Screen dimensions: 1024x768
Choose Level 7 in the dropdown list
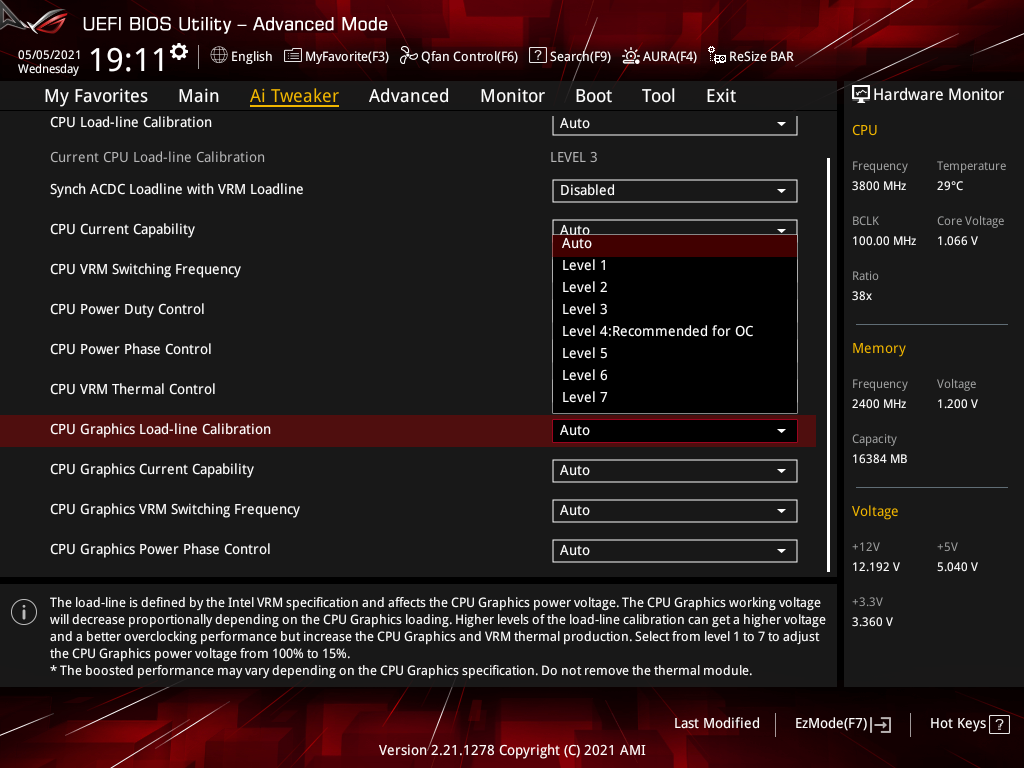(585, 397)
